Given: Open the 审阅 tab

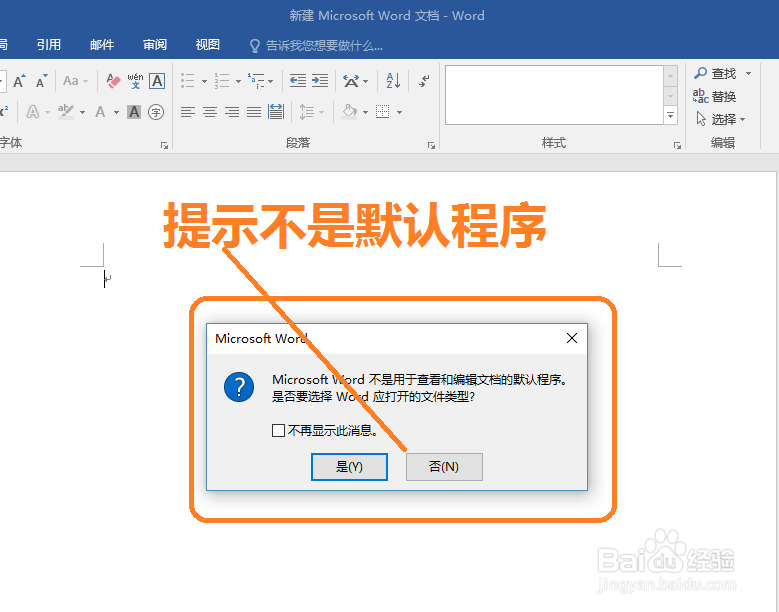Looking at the screenshot, I should click(155, 45).
